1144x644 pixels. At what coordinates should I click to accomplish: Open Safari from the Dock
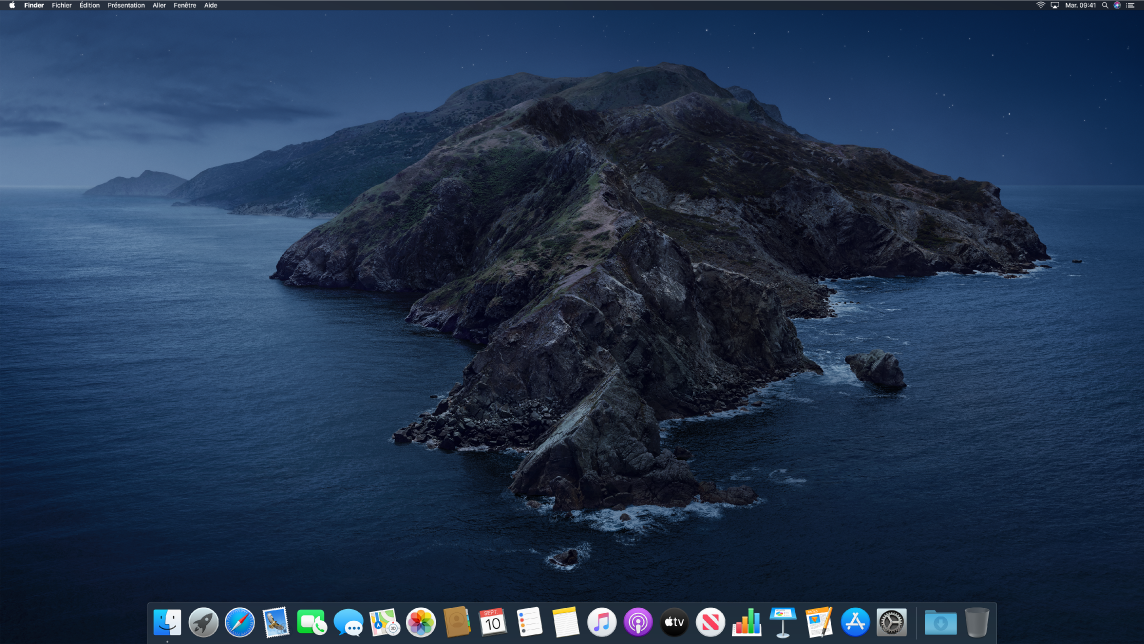pyautogui.click(x=239, y=622)
